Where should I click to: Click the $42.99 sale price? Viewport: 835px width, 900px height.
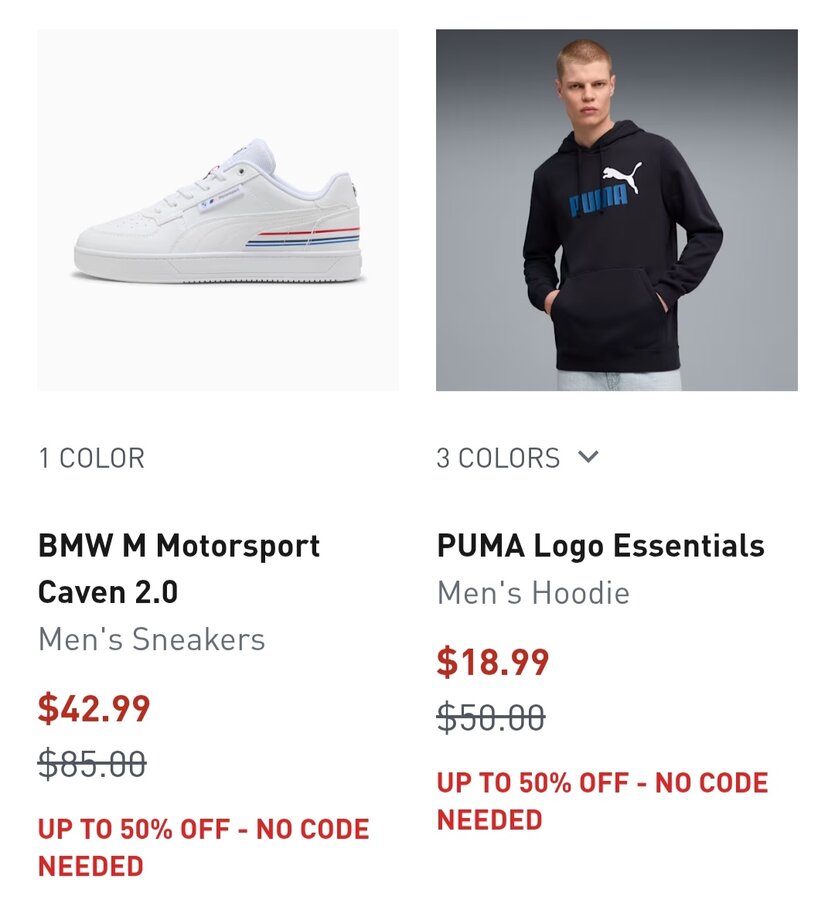click(94, 708)
